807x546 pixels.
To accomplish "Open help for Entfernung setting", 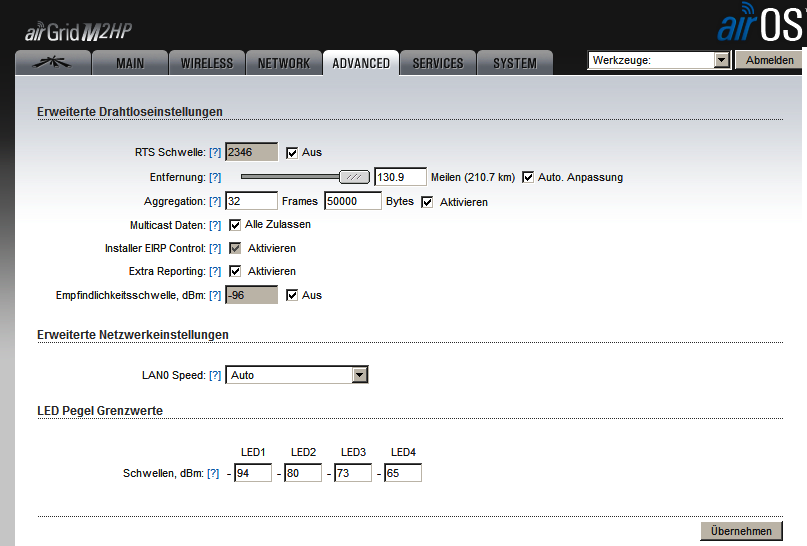I will 215,177.
